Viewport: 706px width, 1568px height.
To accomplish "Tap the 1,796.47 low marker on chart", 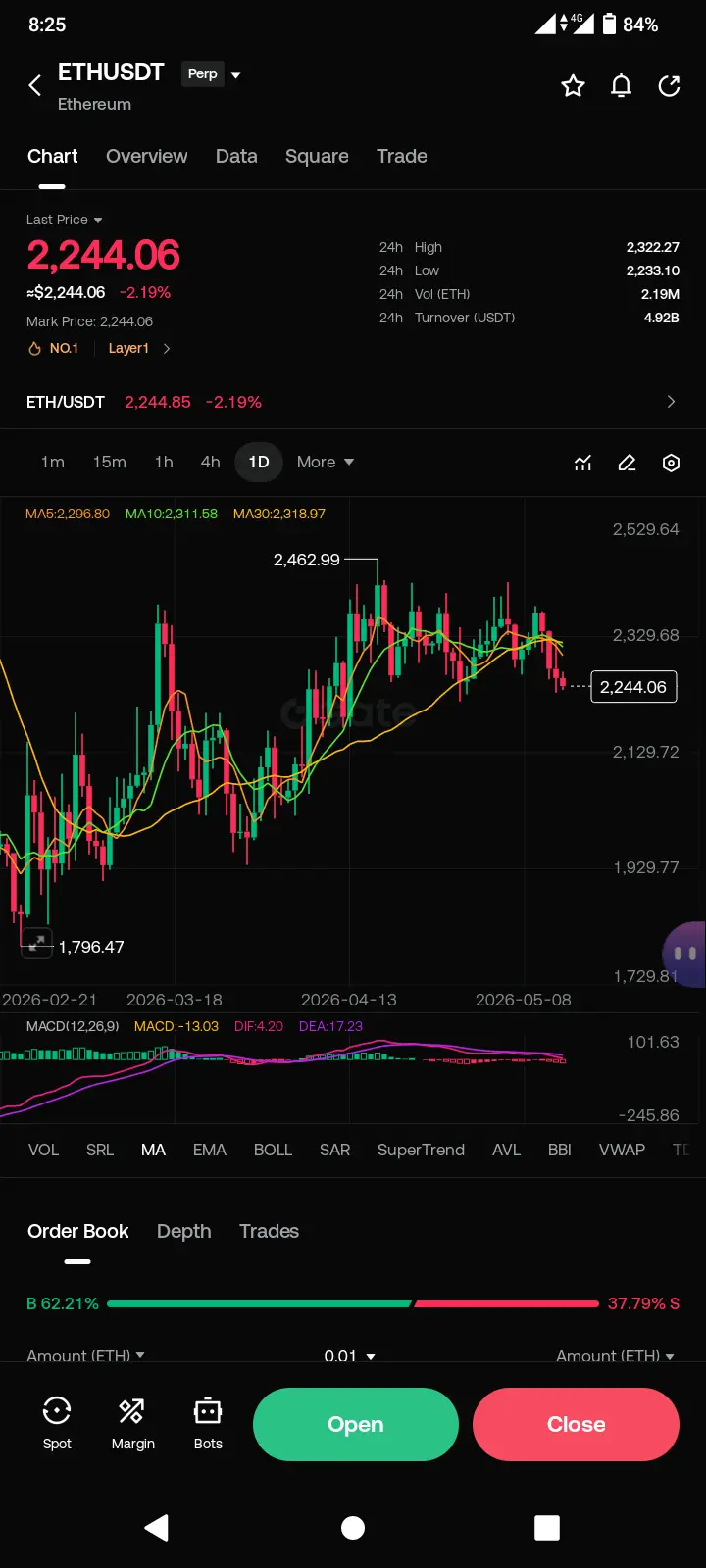I will [x=91, y=947].
